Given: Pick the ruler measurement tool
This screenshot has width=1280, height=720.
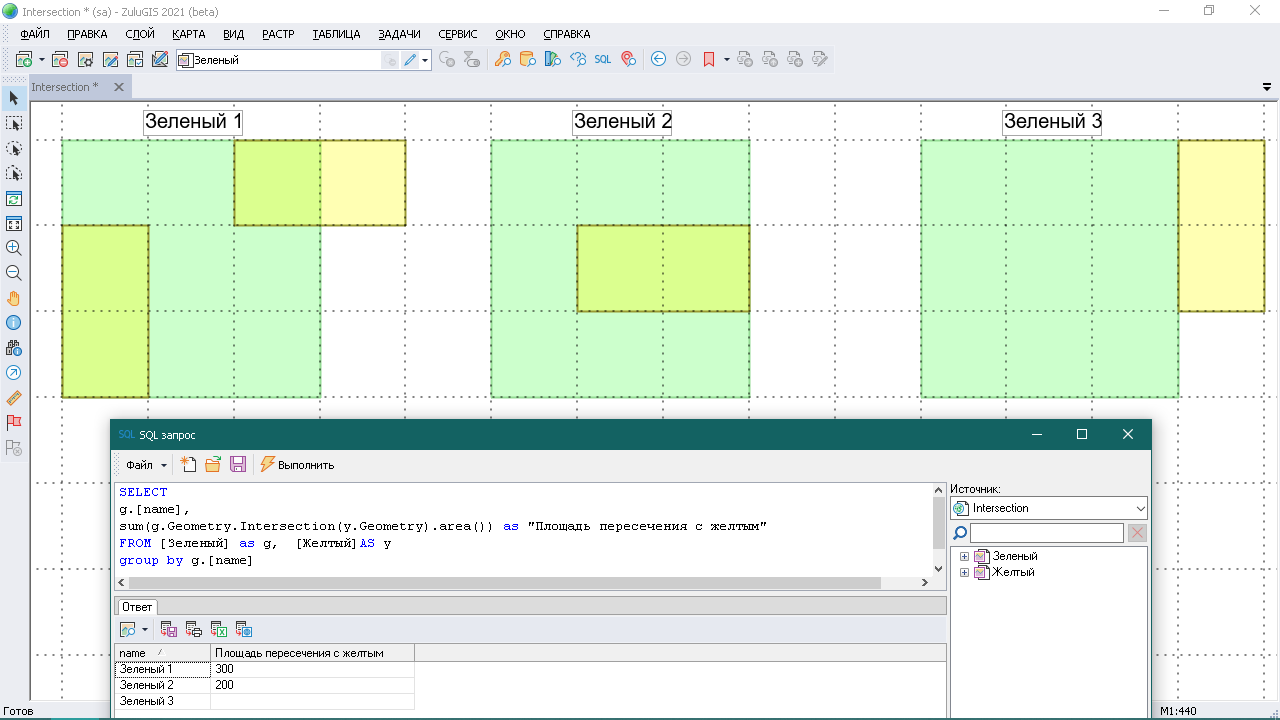Looking at the screenshot, I should (x=14, y=398).
